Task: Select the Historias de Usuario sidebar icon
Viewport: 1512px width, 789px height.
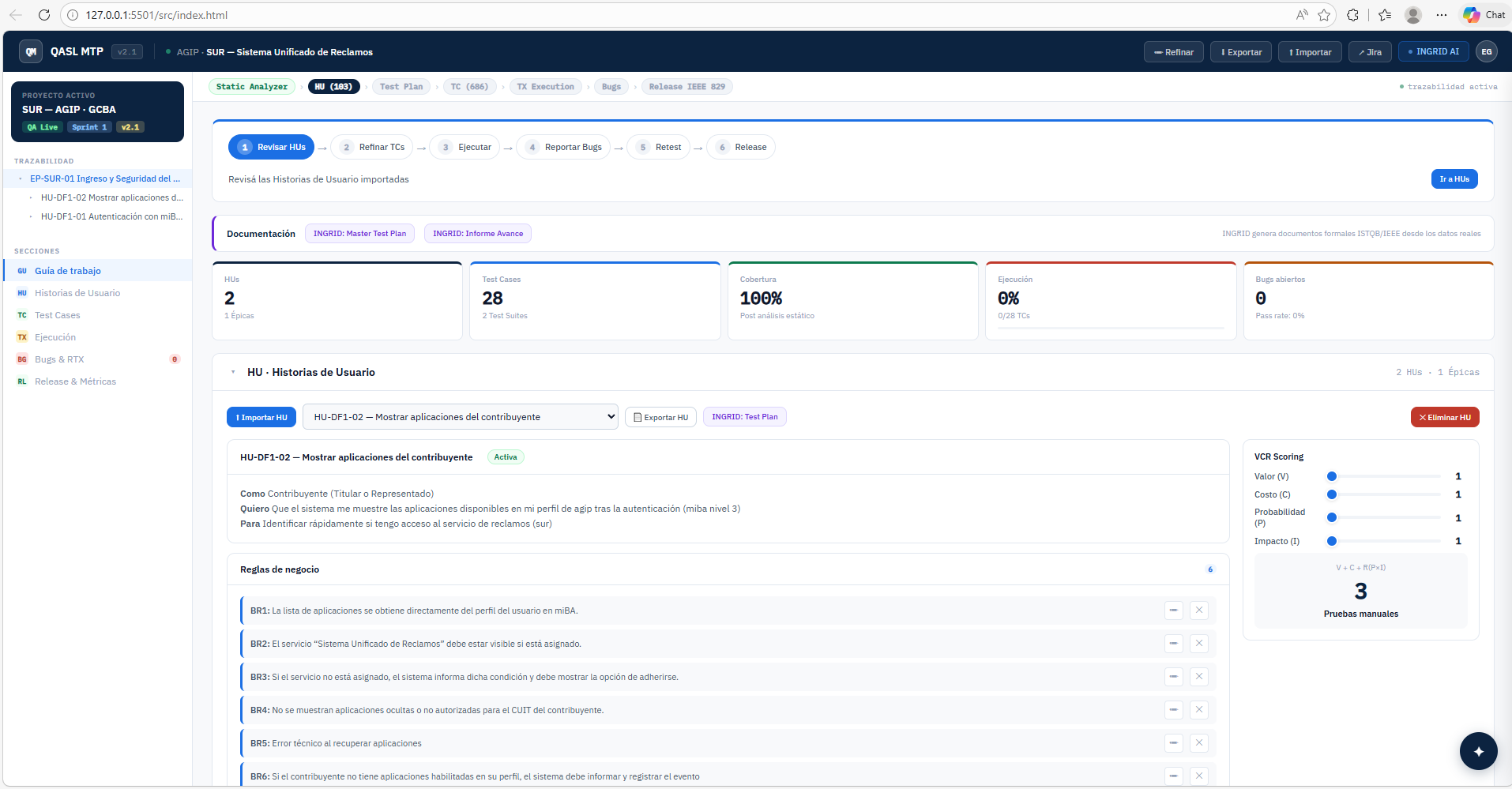Action: point(21,292)
